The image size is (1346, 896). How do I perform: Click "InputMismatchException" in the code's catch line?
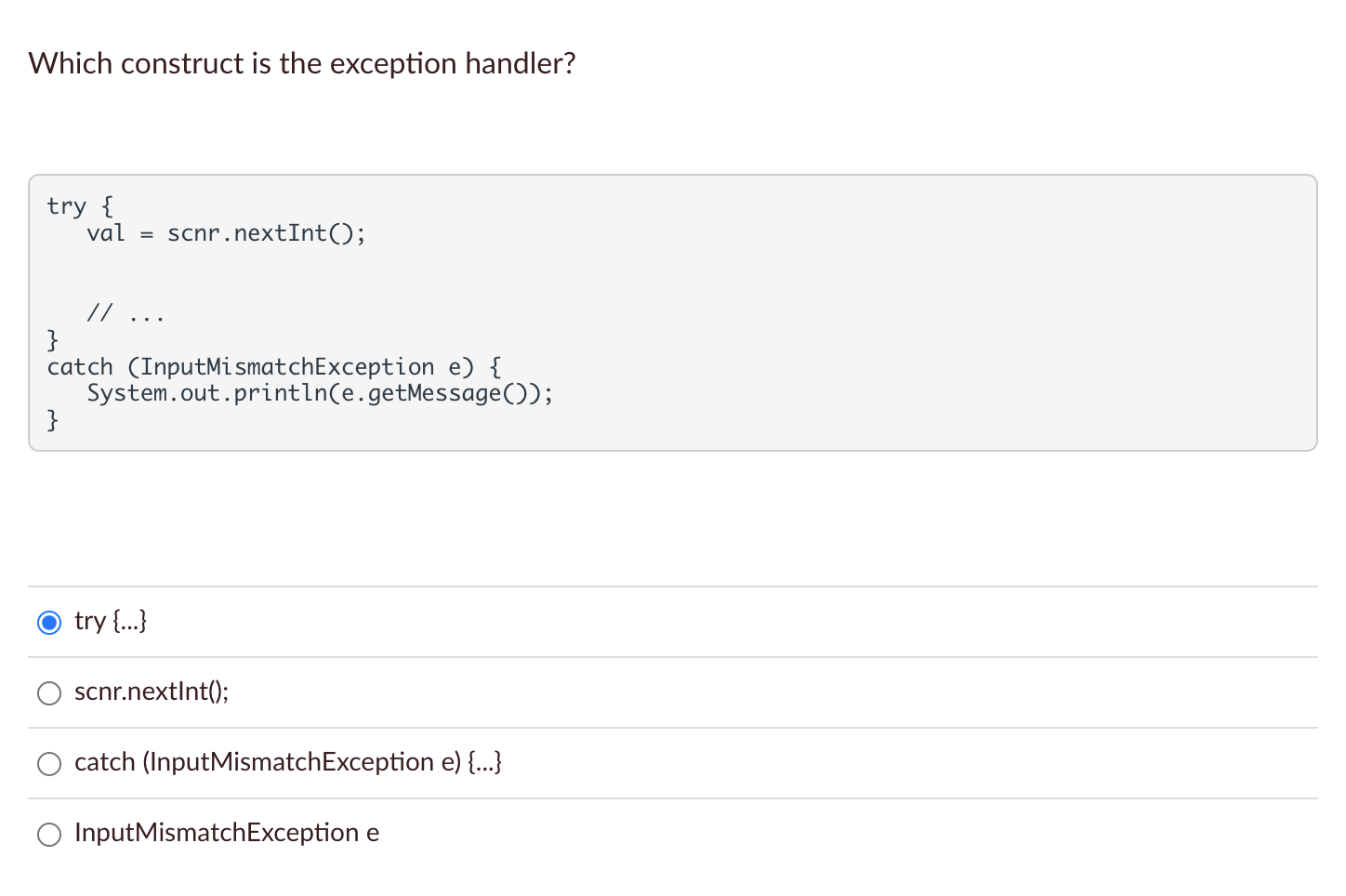point(287,367)
